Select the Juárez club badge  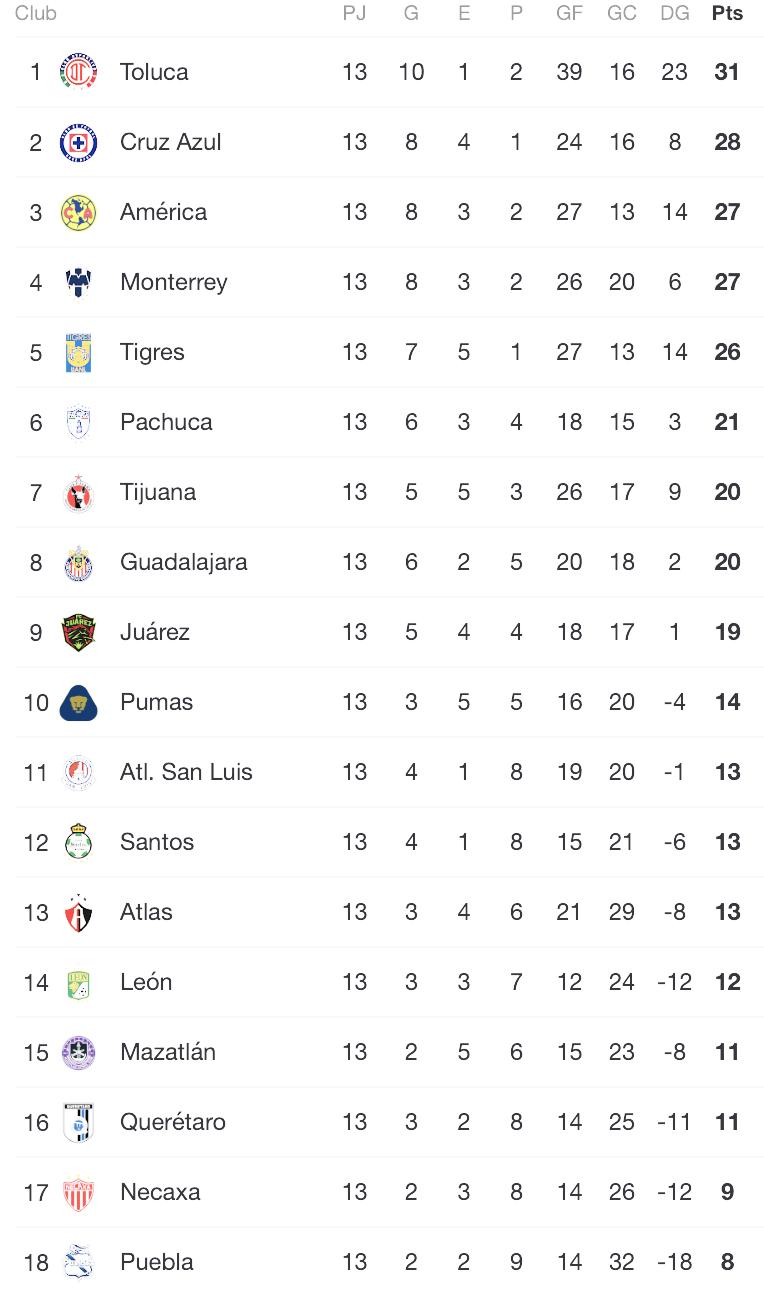(x=78, y=632)
